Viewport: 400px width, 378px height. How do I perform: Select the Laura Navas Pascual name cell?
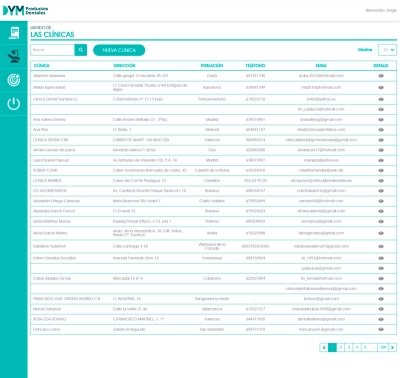51,160
